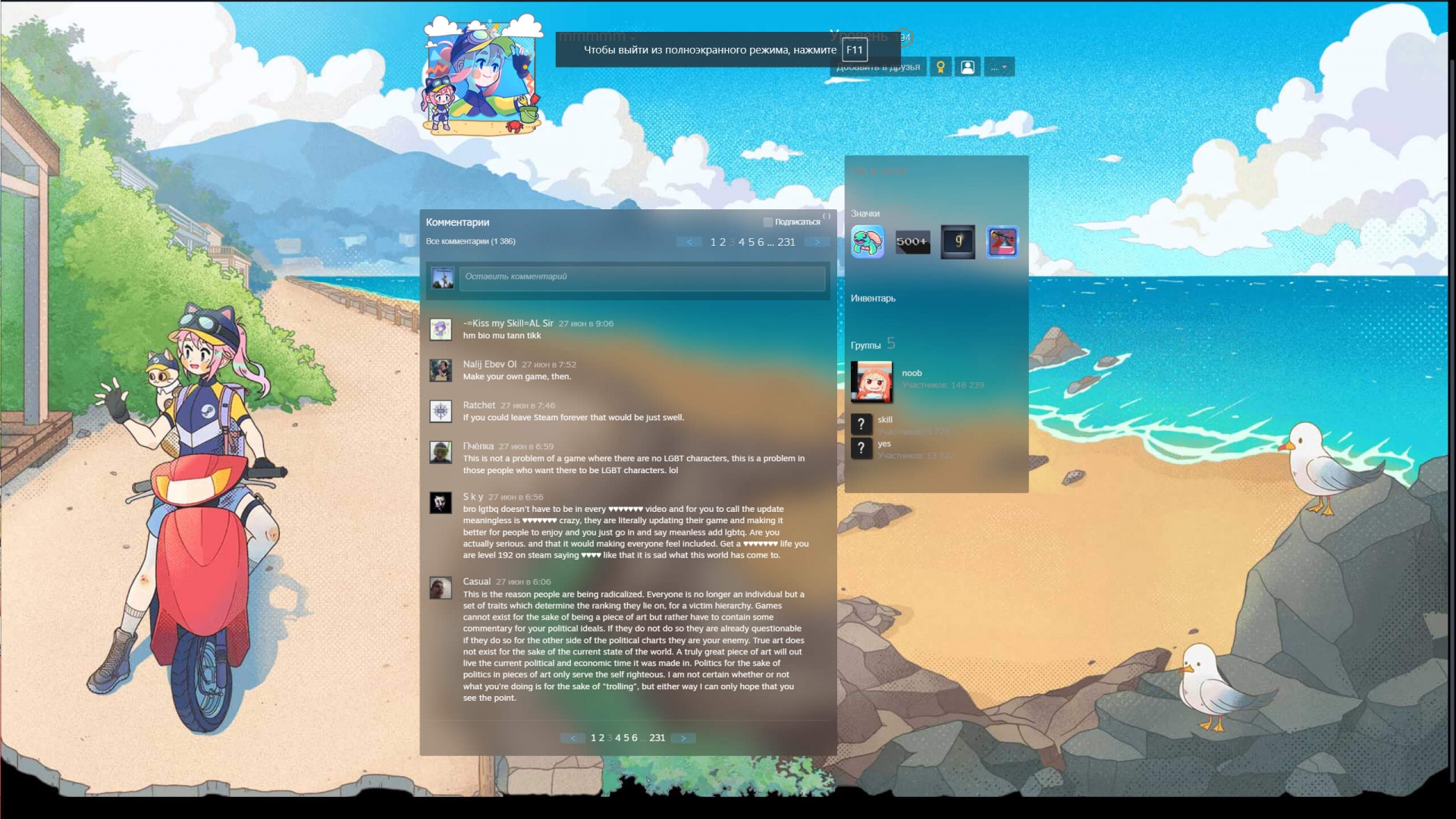
Task: Expand the username dropdown arrow
Action: (632, 38)
